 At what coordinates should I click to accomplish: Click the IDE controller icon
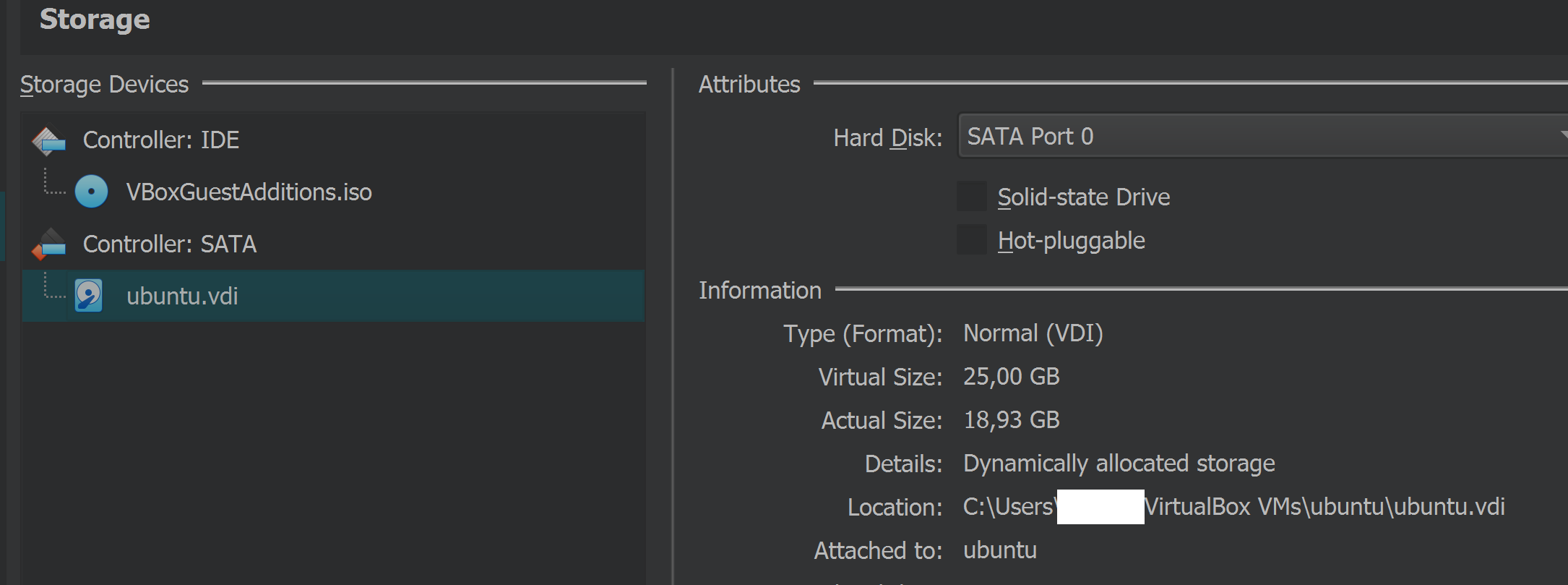tap(49, 140)
